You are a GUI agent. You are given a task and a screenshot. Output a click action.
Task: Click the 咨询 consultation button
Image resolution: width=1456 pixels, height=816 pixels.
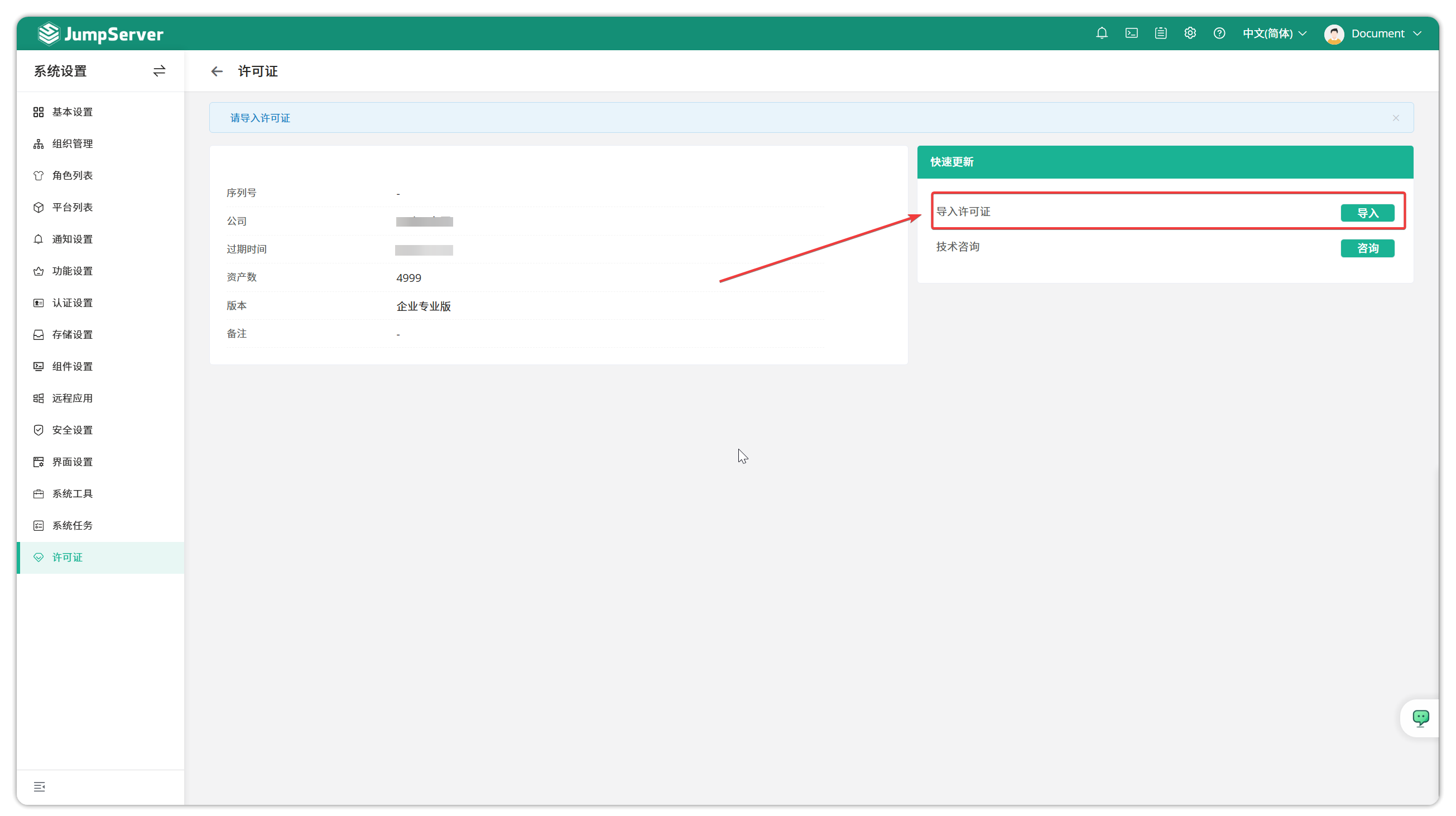click(1367, 248)
